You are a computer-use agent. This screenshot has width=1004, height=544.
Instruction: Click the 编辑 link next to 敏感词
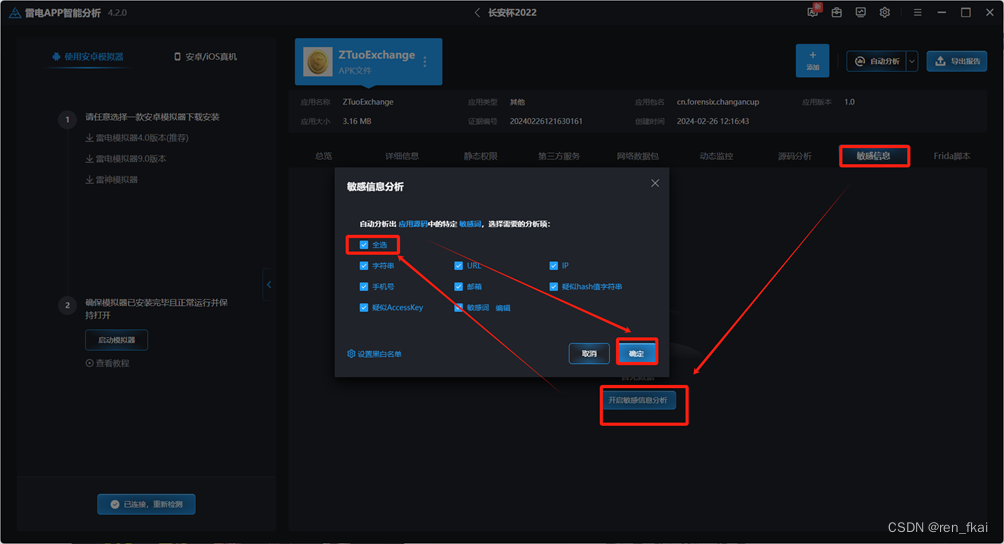click(503, 308)
